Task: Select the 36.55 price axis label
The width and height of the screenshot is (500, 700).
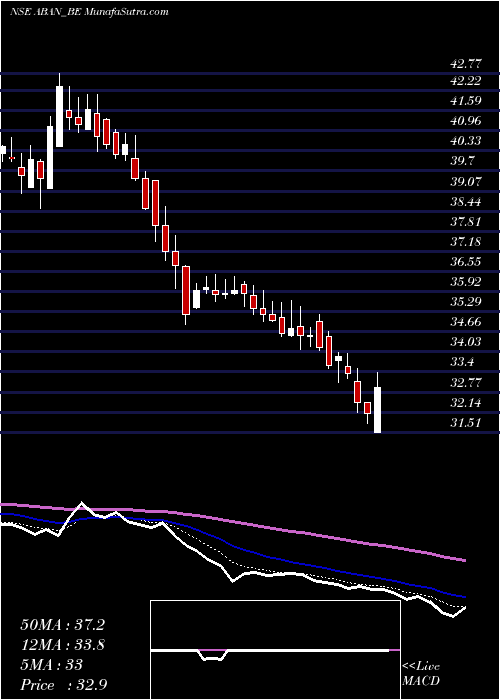Action: click(466, 262)
